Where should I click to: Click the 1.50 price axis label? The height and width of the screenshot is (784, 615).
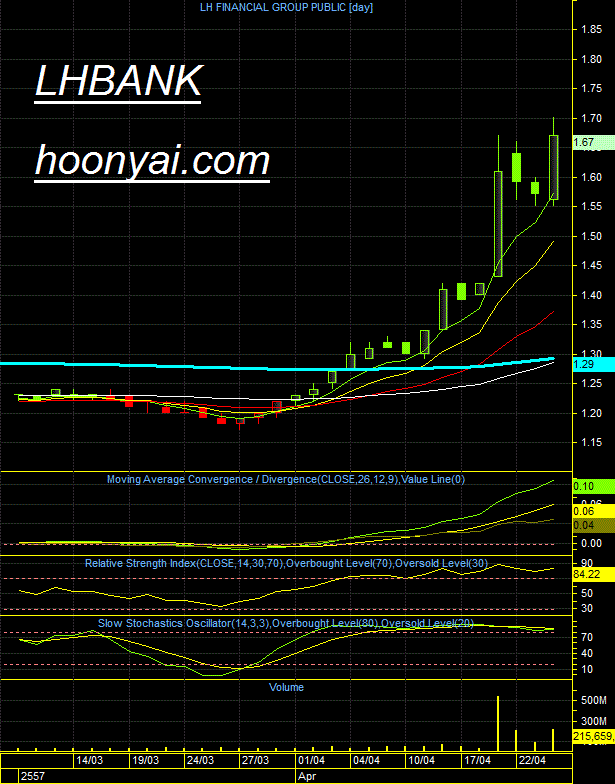592,236
